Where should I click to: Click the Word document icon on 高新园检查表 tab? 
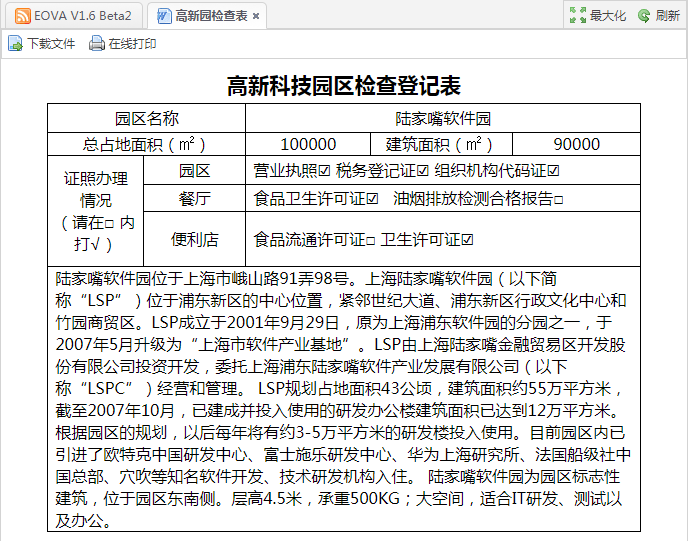point(164,16)
